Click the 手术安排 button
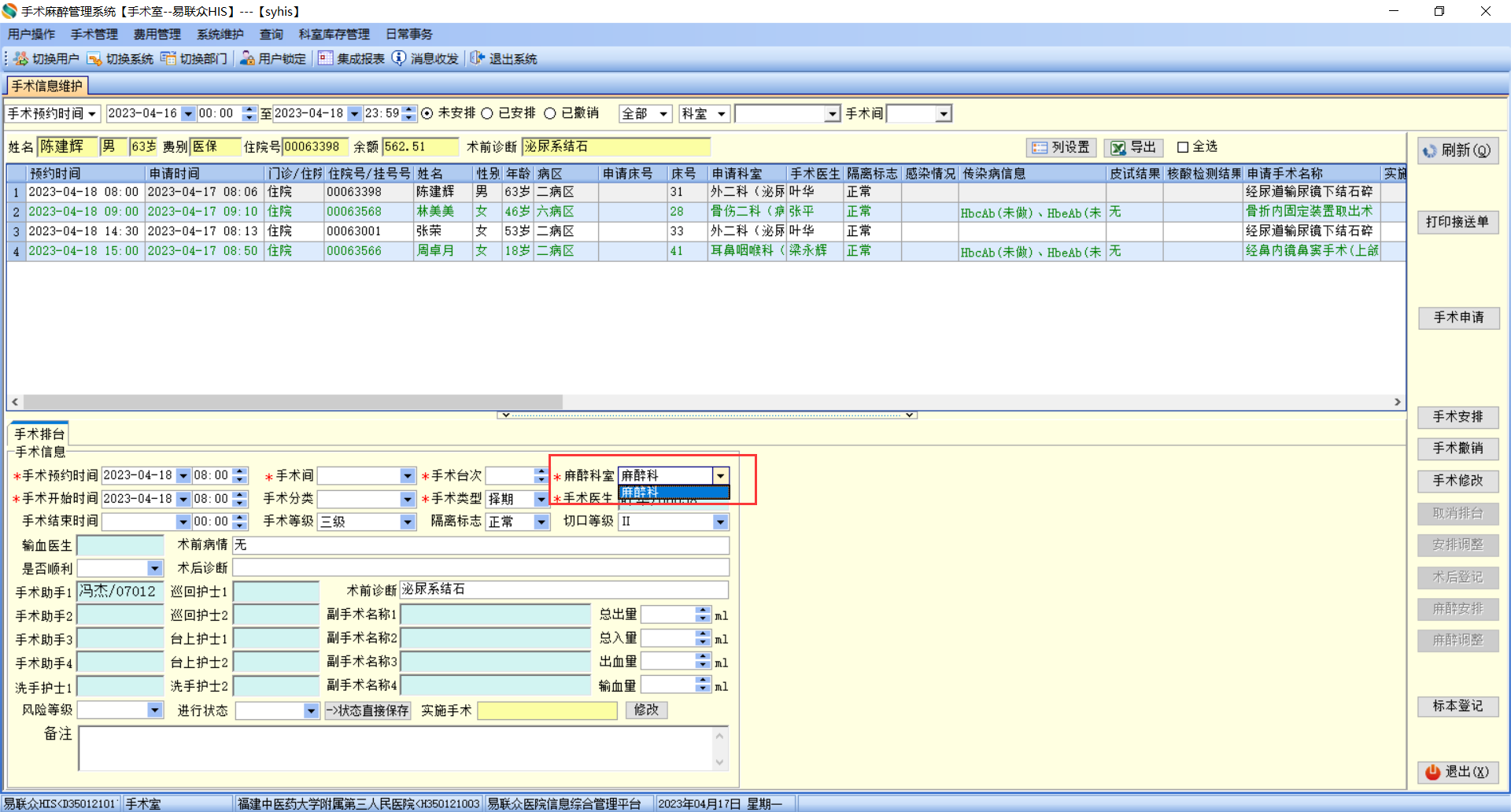 pos(1457,417)
